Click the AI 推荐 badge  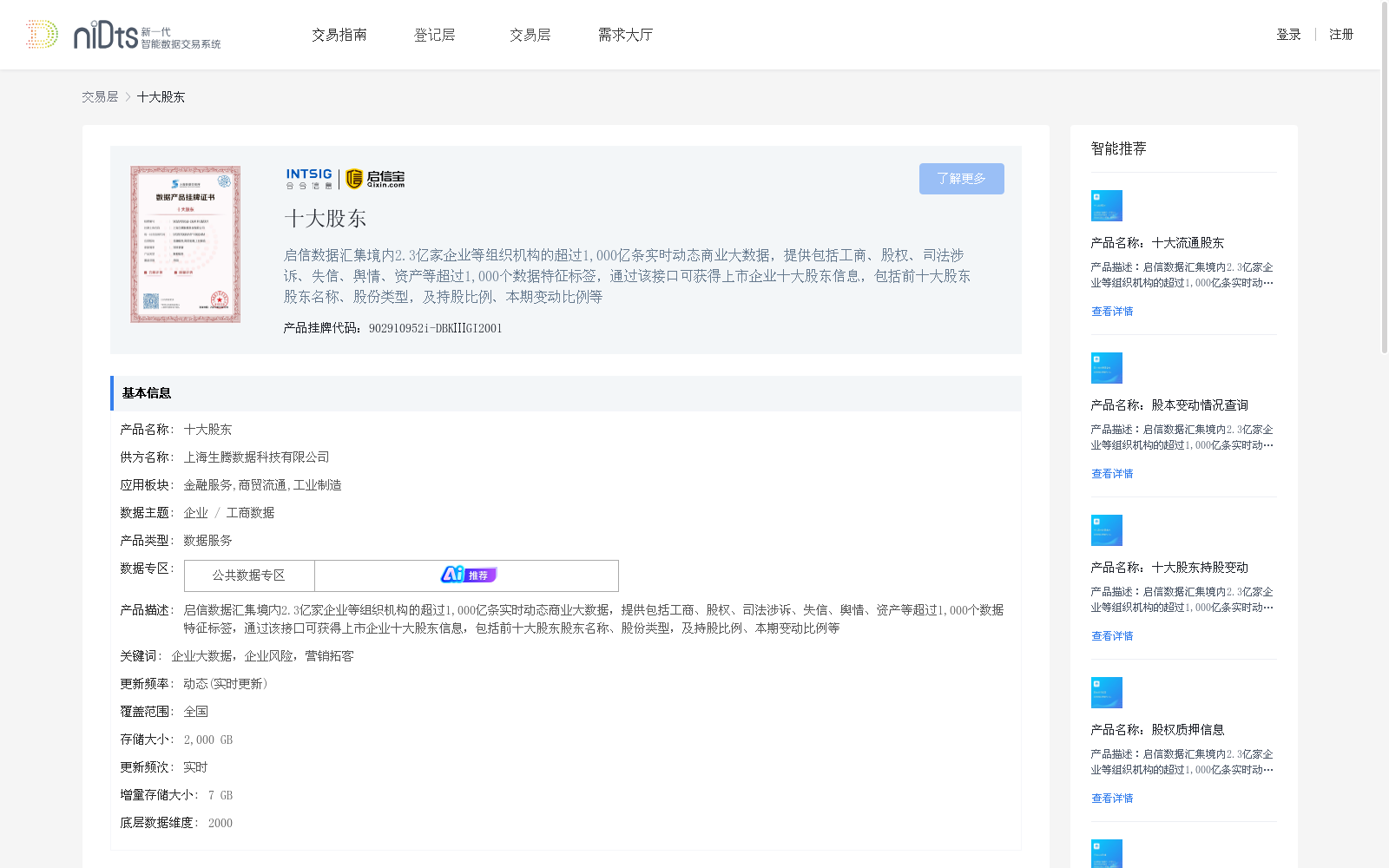pyautogui.click(x=468, y=575)
